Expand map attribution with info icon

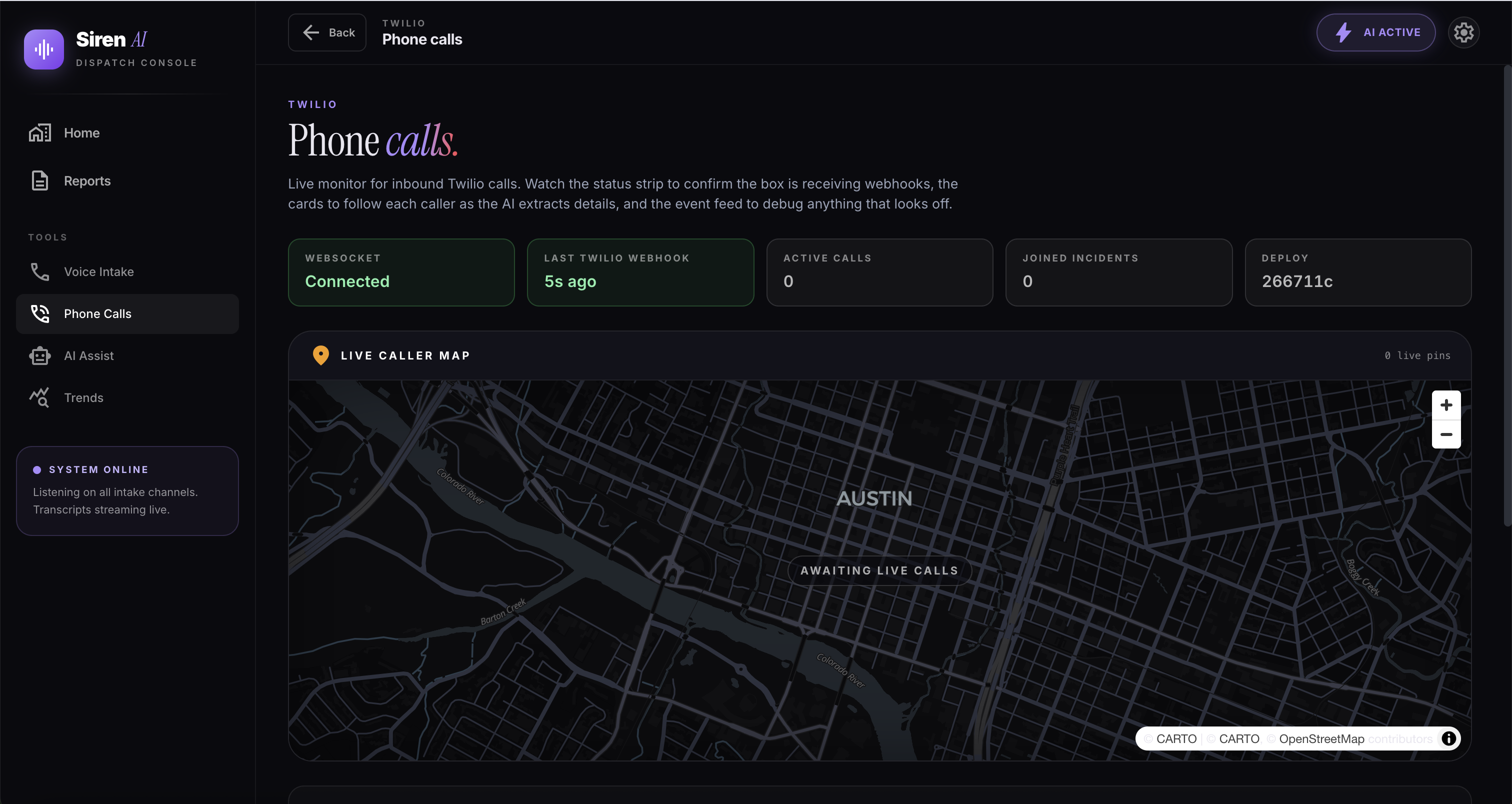point(1448,738)
